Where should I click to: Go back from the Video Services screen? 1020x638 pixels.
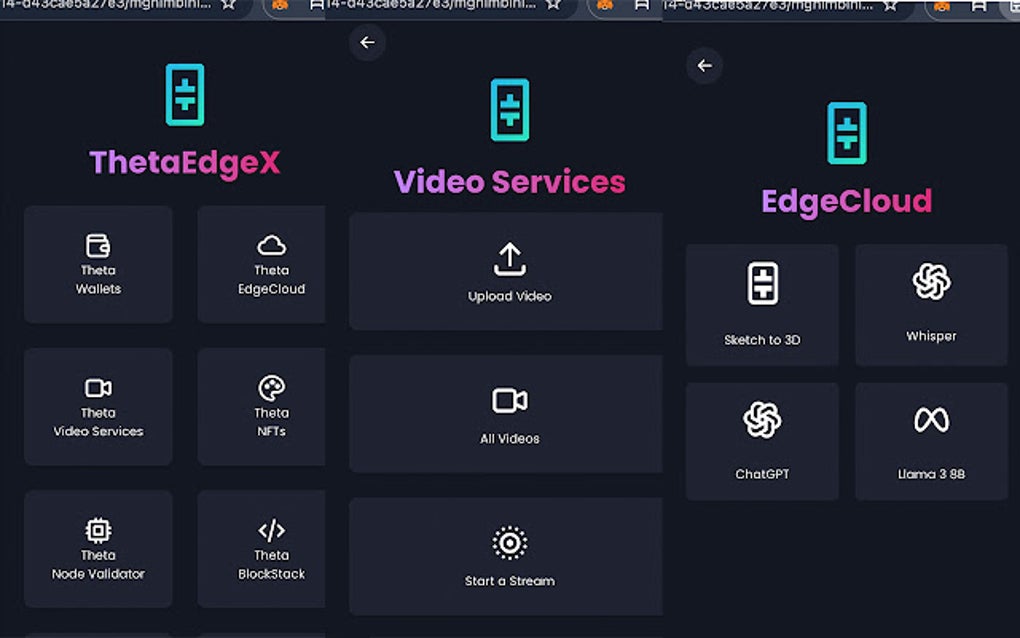(367, 42)
